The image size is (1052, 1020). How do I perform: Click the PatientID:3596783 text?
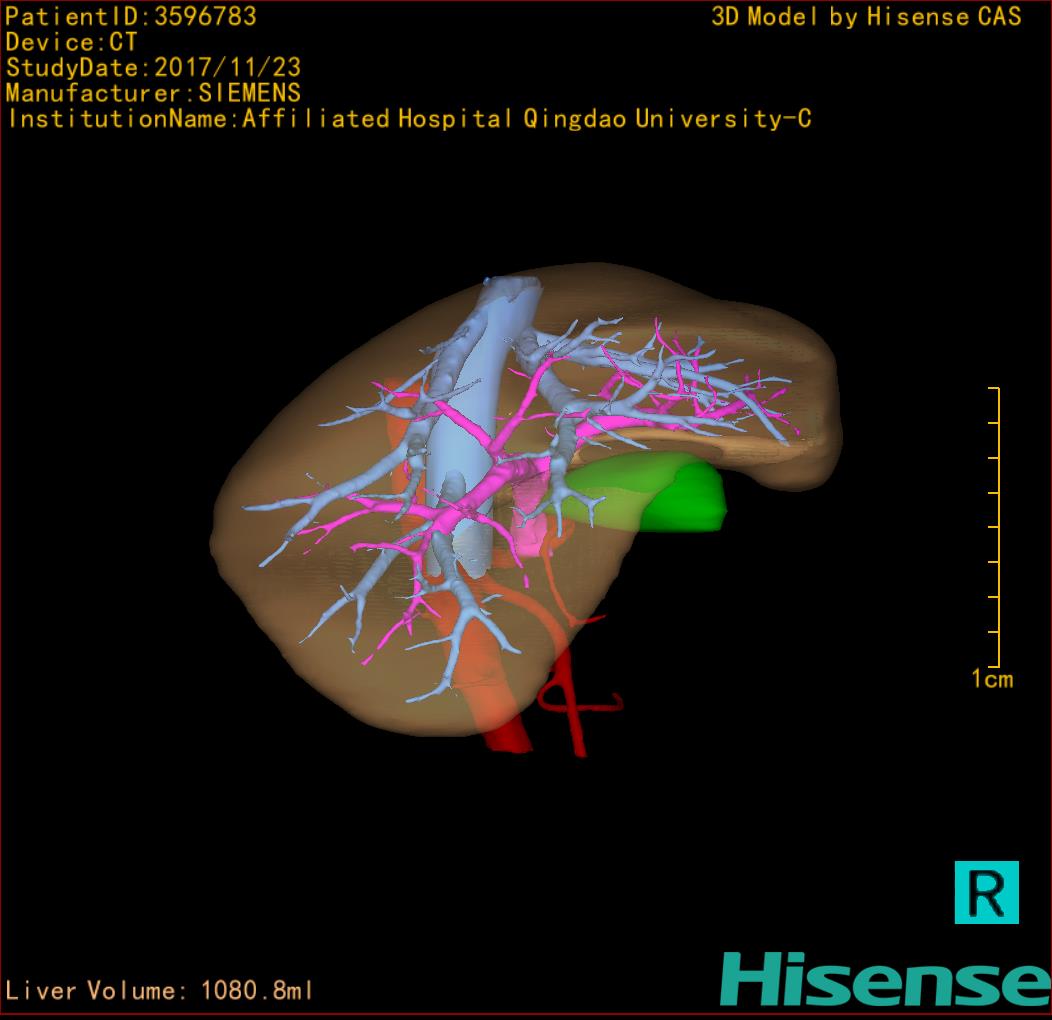[131, 16]
